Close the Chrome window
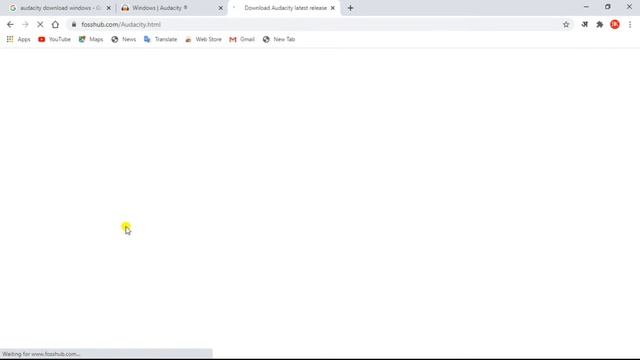This screenshot has height=360, width=640. 629,7
